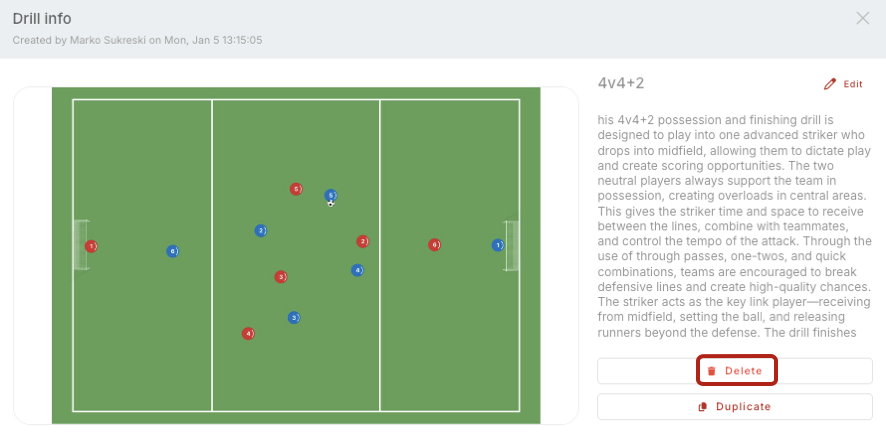Screen dimensions: 886x446
Task: Select red player 5 marker
Action: point(296,189)
